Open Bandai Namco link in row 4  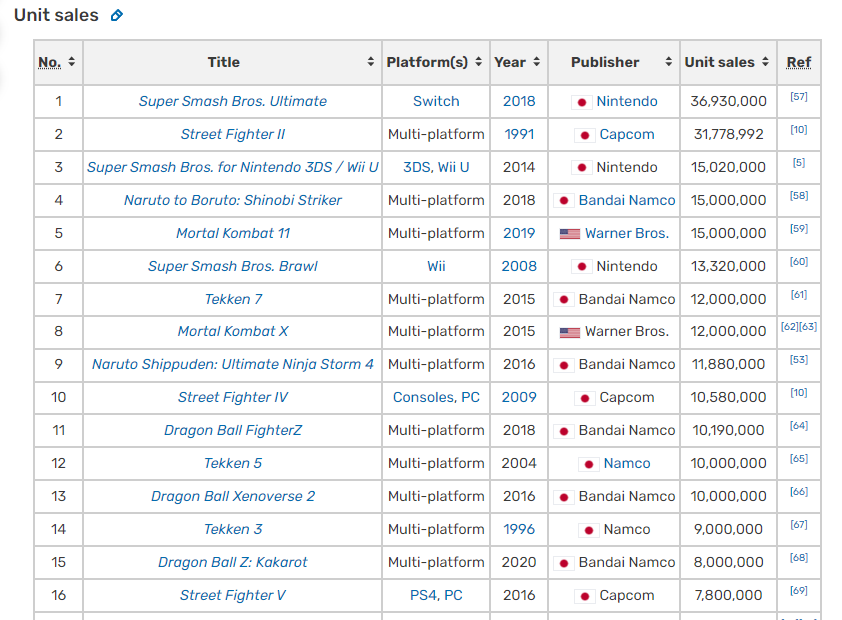pos(627,200)
